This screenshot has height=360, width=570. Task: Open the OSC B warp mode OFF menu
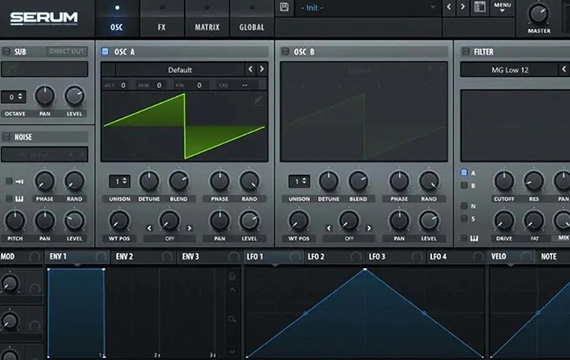click(x=349, y=239)
